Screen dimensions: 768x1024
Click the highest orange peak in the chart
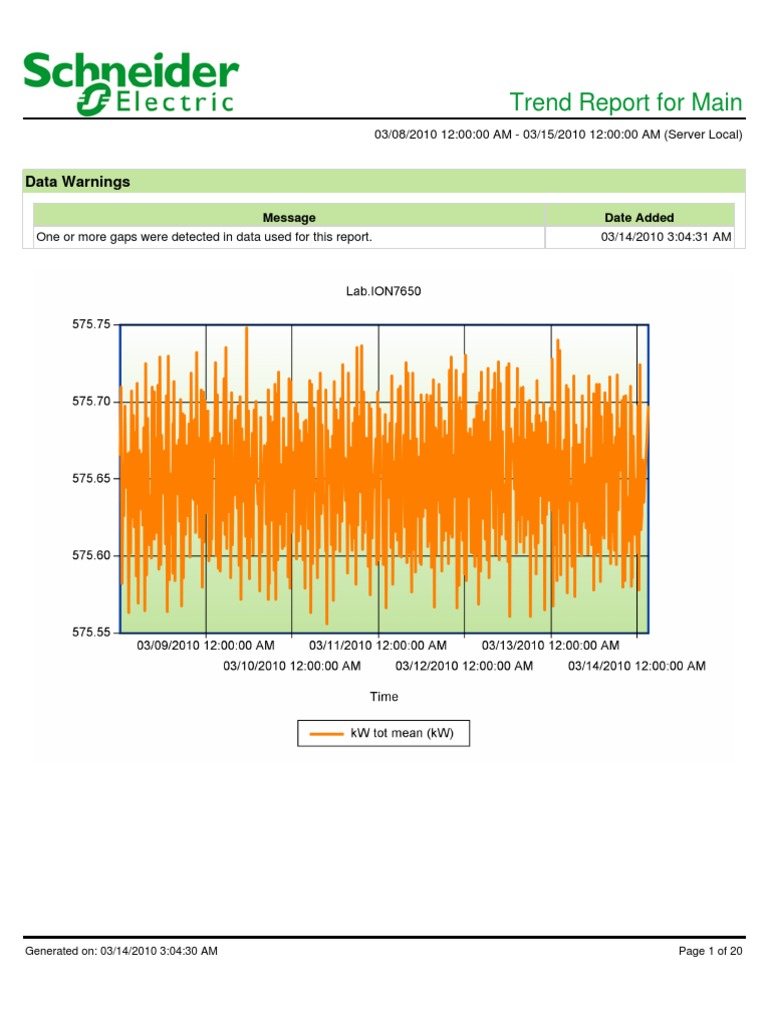(246, 328)
